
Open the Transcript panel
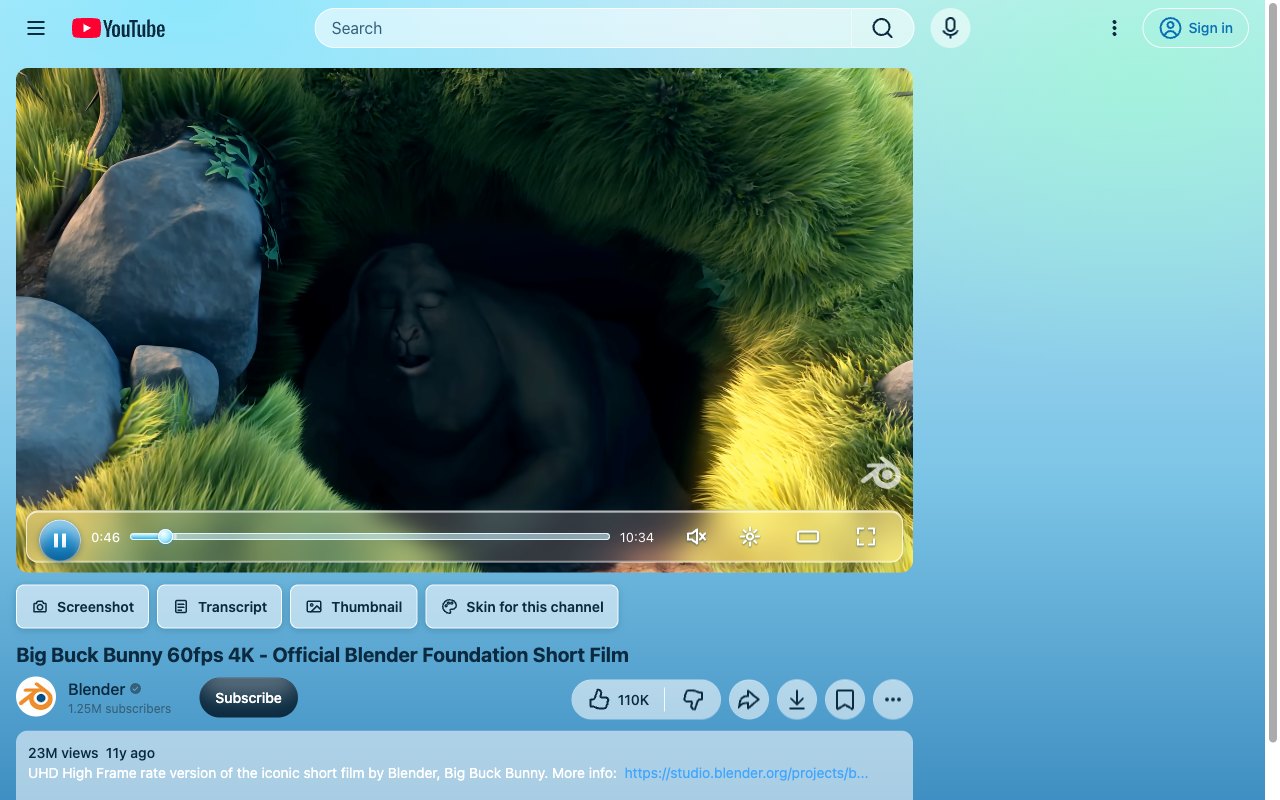[x=220, y=607]
